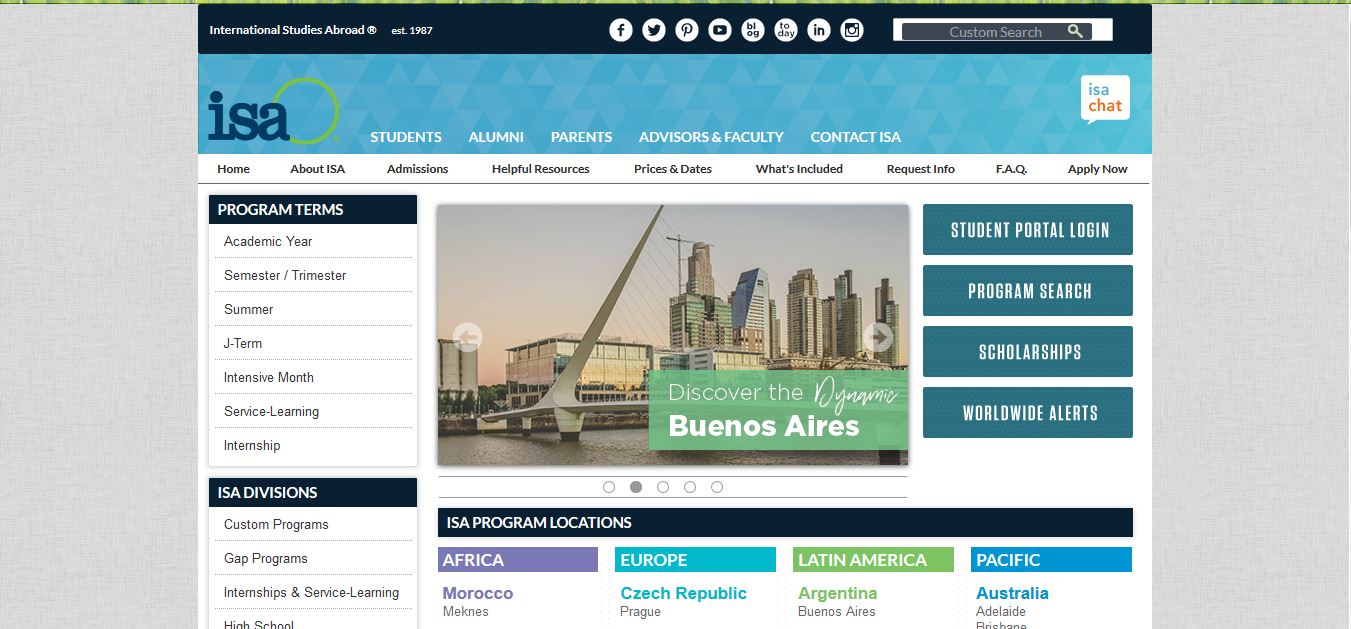Advance carousel with right arrow
The width and height of the screenshot is (1351, 629).
coord(878,337)
